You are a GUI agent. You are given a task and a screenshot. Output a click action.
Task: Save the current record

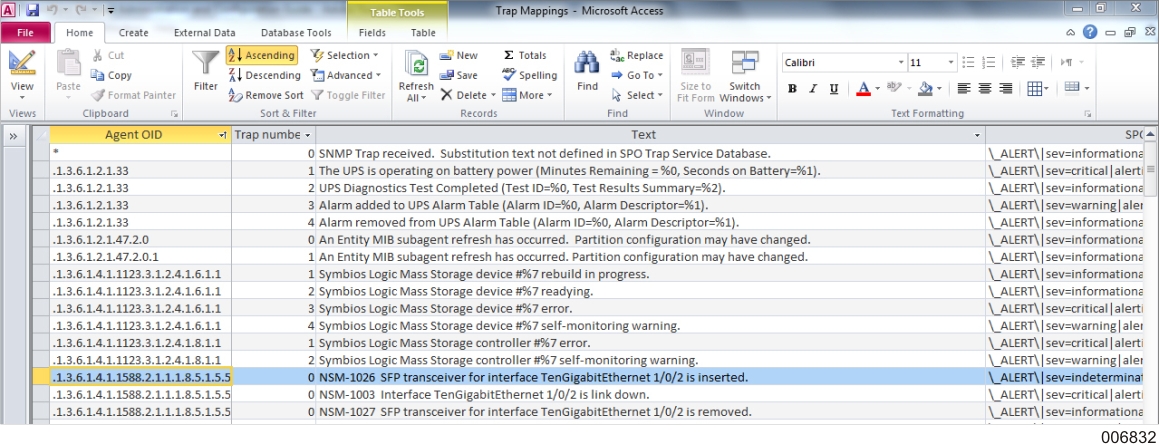(459, 75)
